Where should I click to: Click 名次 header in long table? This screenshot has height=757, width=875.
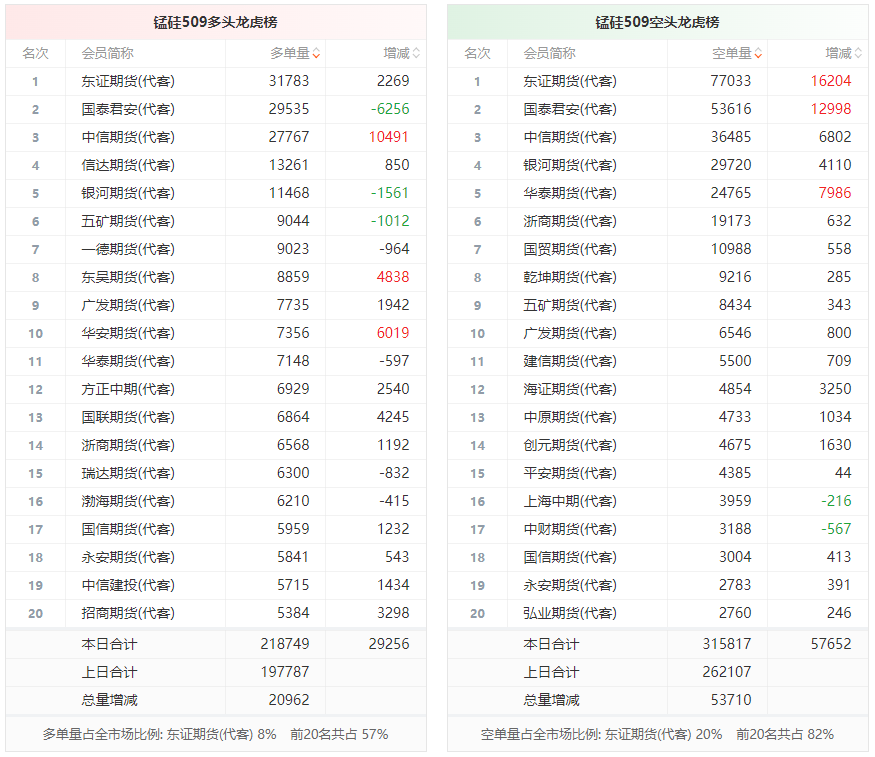(x=36, y=54)
